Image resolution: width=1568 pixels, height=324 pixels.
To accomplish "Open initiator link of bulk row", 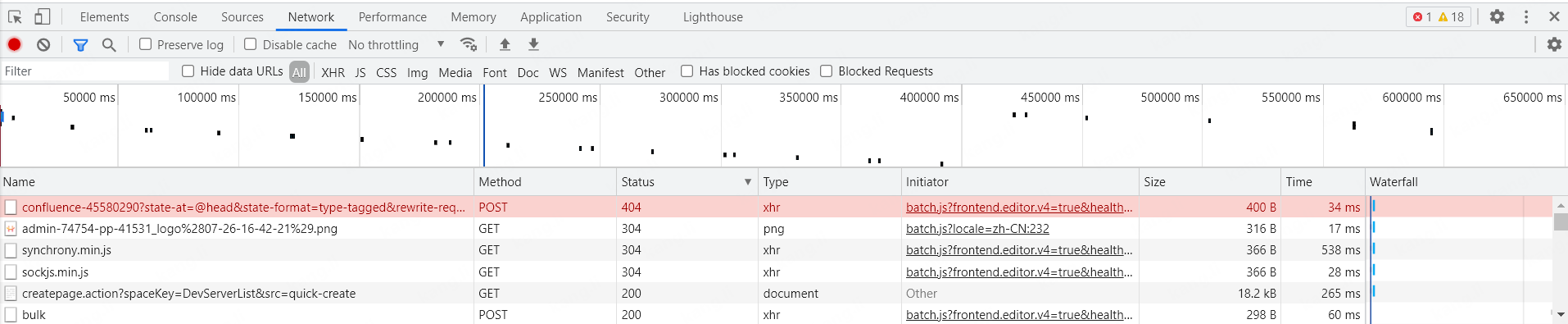I will tap(1019, 315).
